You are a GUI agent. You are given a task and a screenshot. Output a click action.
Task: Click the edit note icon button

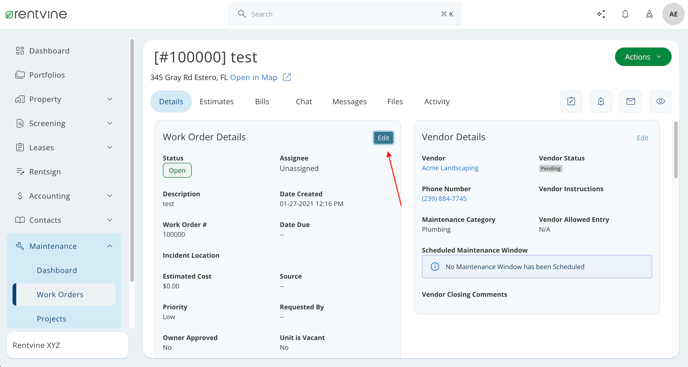click(571, 101)
